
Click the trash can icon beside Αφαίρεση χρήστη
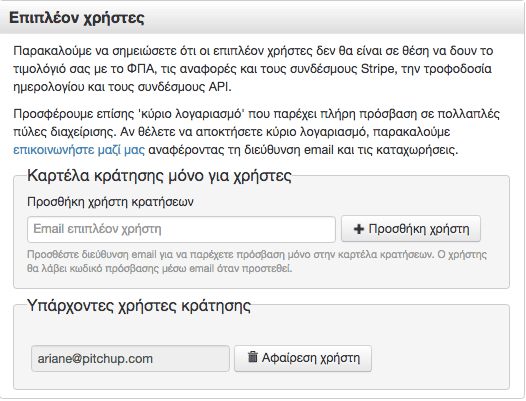(x=253, y=357)
